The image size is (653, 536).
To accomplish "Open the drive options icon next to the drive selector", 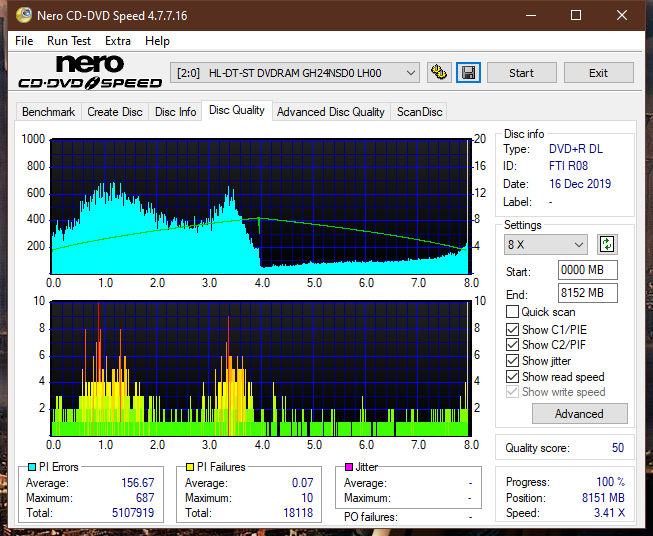I will (x=439, y=73).
